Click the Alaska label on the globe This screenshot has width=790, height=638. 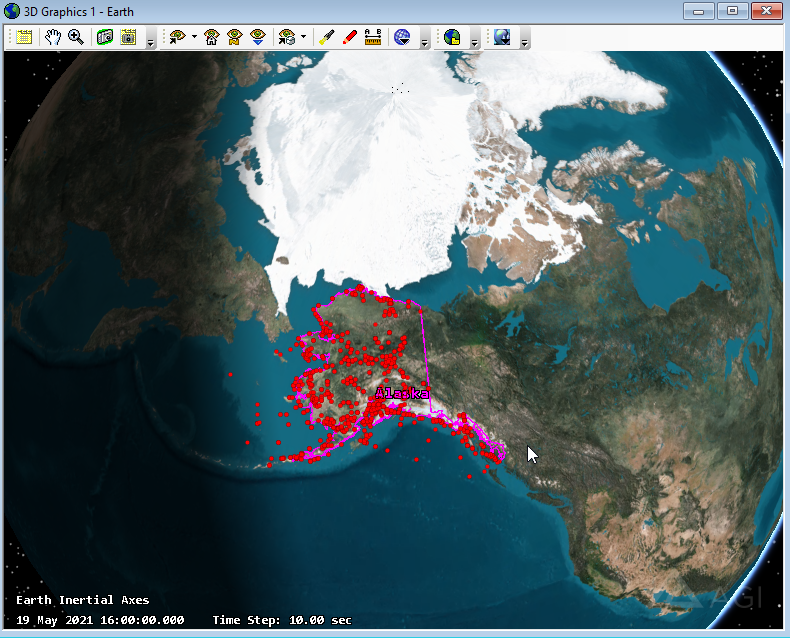coord(402,393)
